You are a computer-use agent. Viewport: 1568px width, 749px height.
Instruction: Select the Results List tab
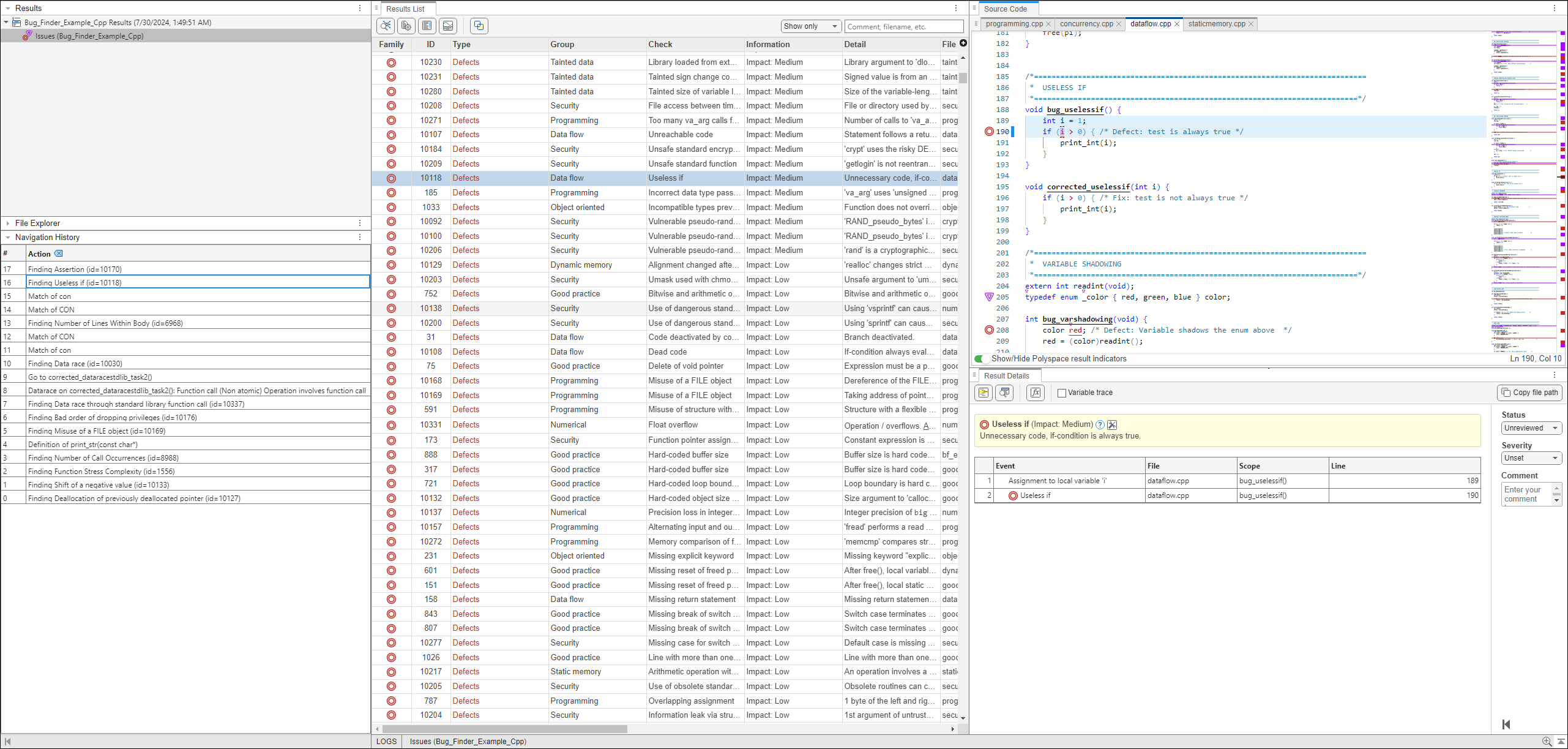tap(405, 9)
